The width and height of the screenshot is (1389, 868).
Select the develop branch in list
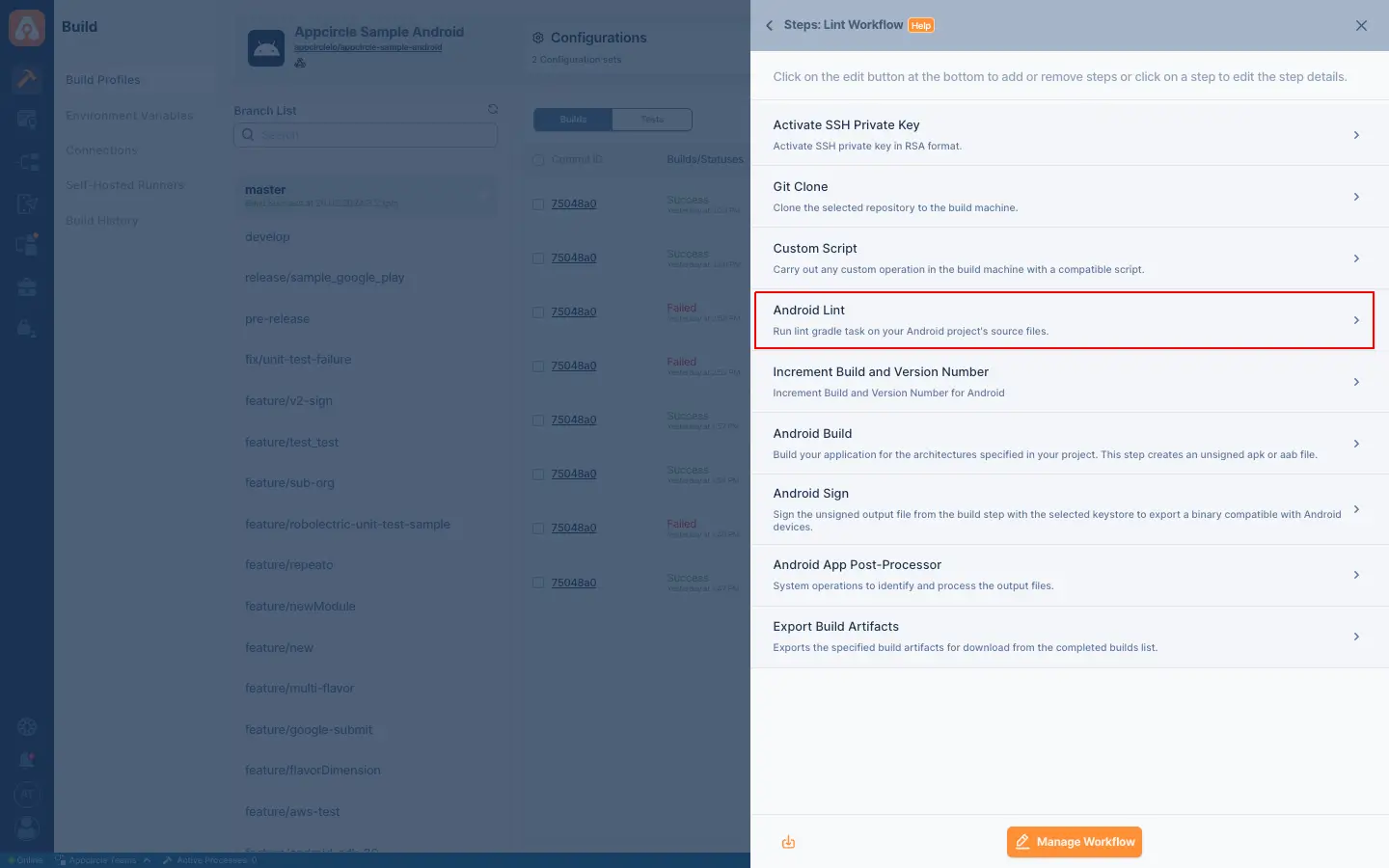click(267, 237)
